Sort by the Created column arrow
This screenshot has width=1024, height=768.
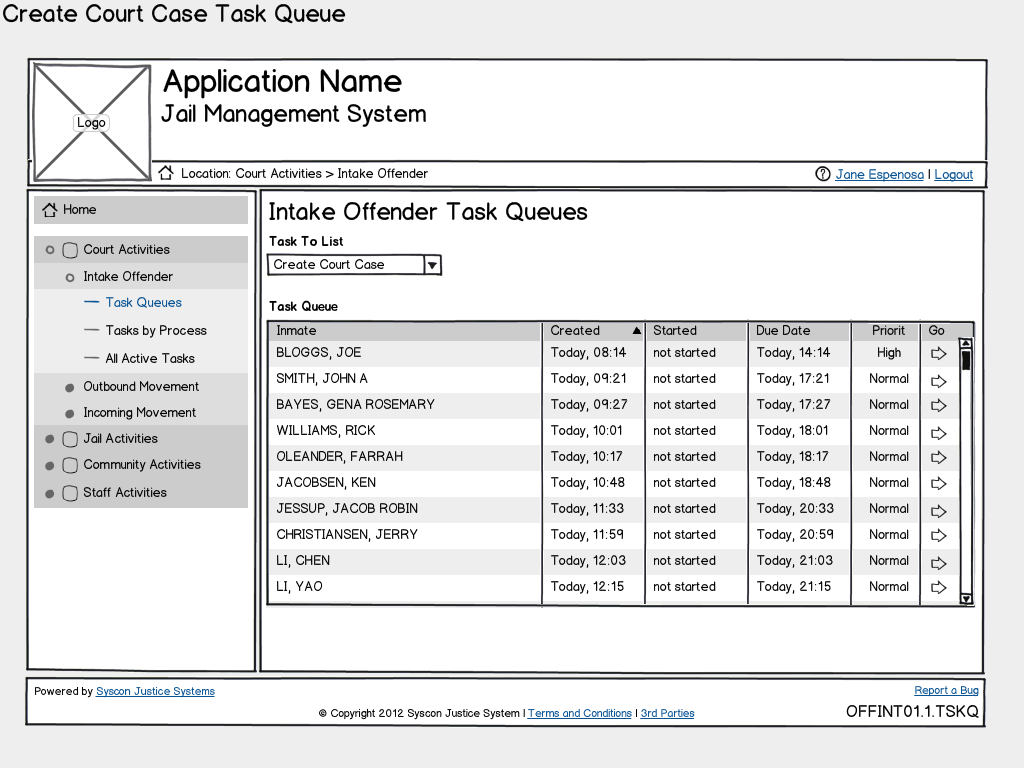click(637, 331)
